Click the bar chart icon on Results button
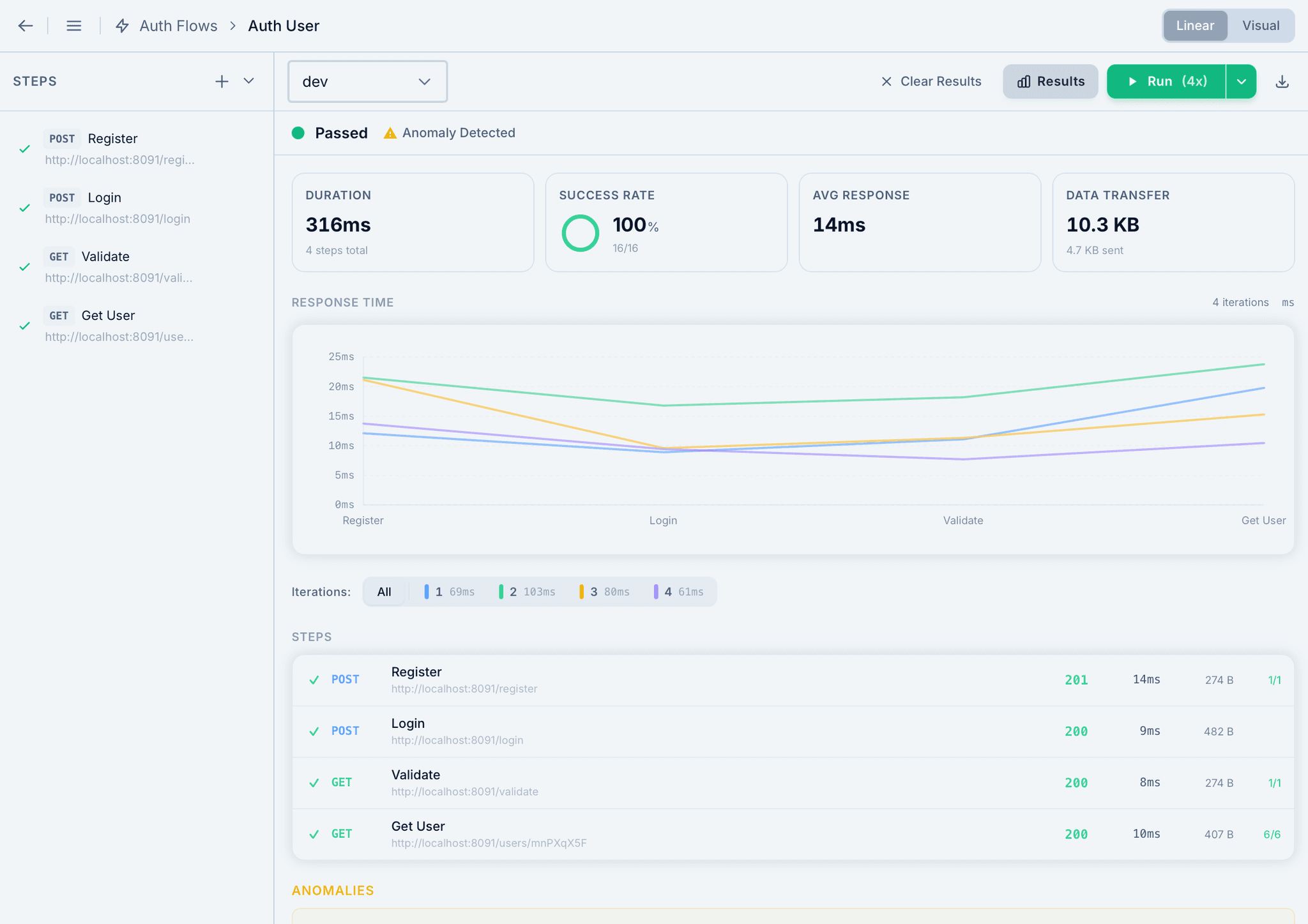This screenshot has width=1308, height=924. tap(1024, 81)
